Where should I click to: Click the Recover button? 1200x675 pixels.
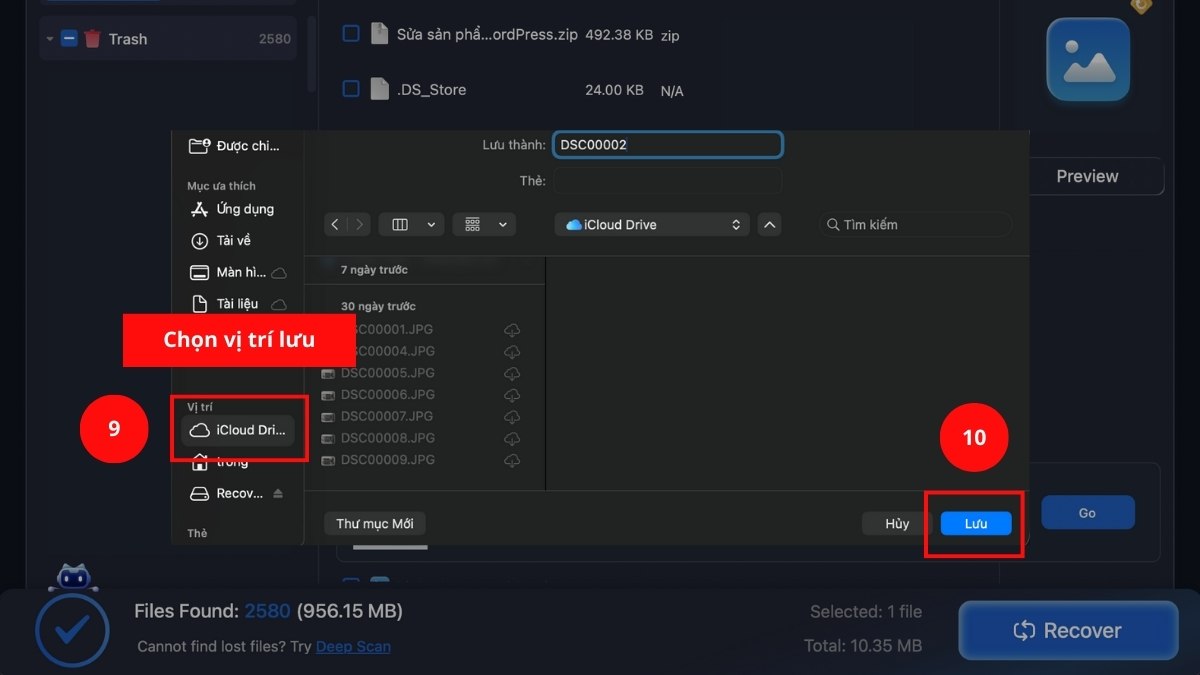click(1068, 631)
